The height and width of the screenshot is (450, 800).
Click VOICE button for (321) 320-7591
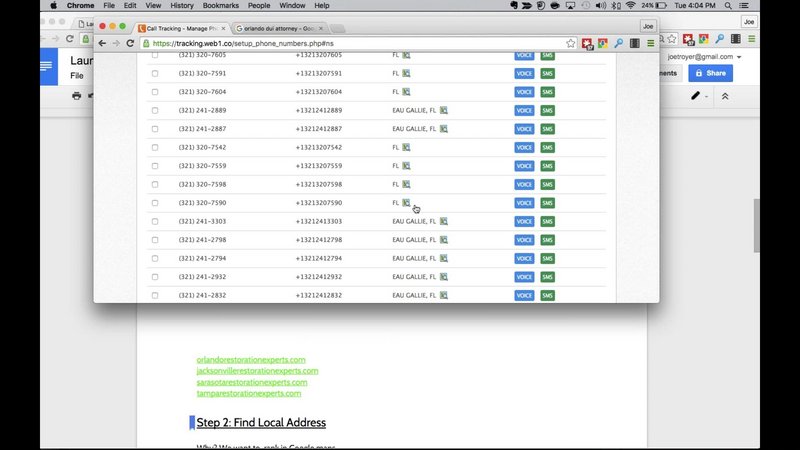[x=524, y=73]
